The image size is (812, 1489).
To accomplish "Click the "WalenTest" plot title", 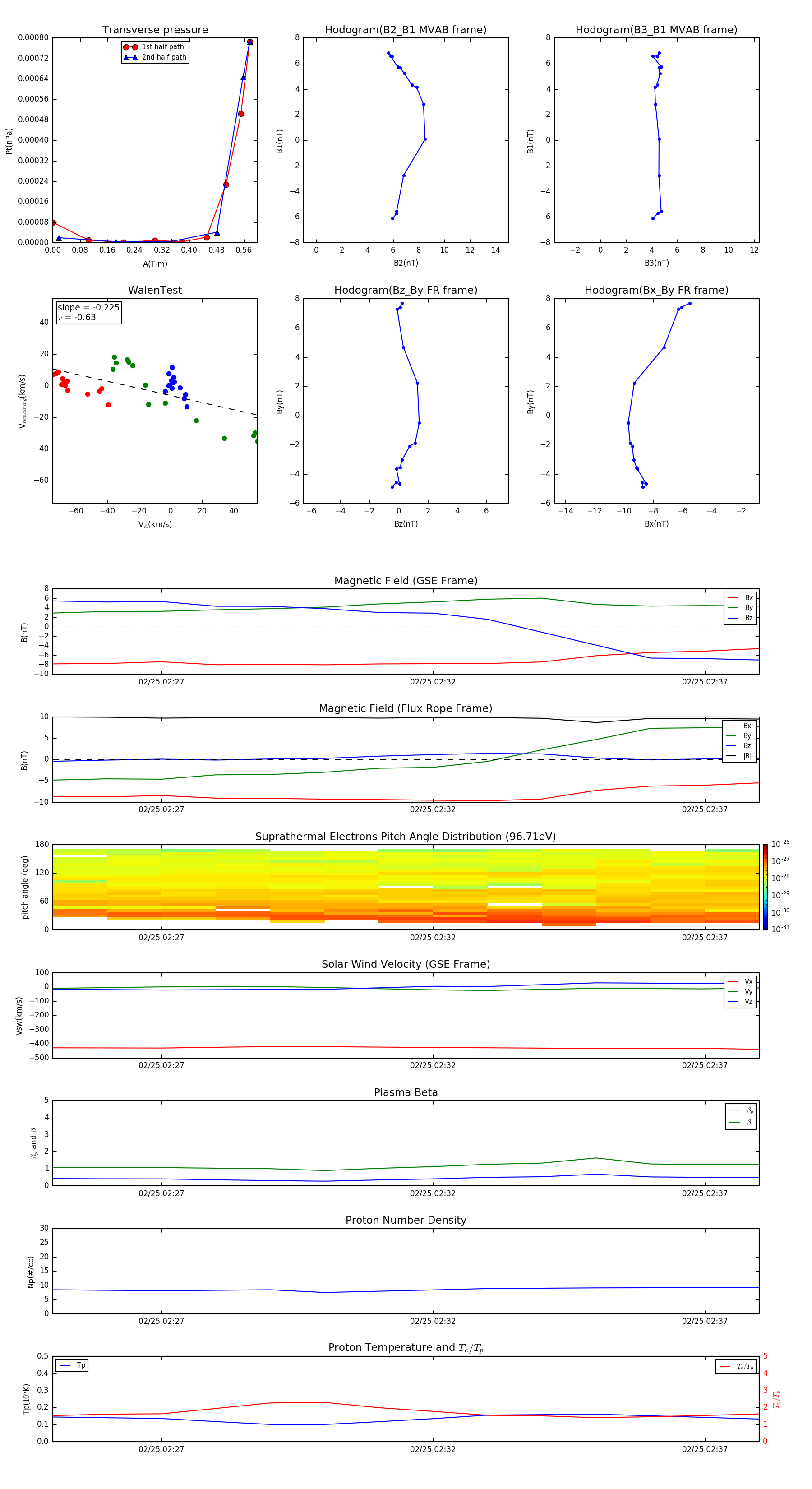I will pos(155,290).
